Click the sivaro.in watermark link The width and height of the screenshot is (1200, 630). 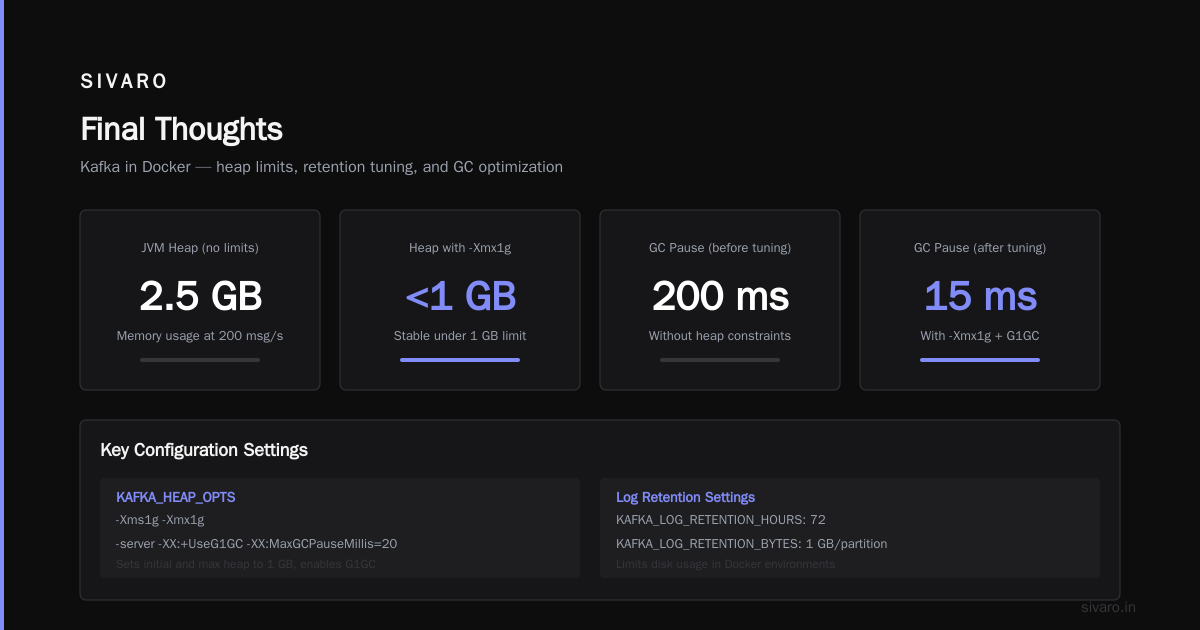pos(1108,607)
